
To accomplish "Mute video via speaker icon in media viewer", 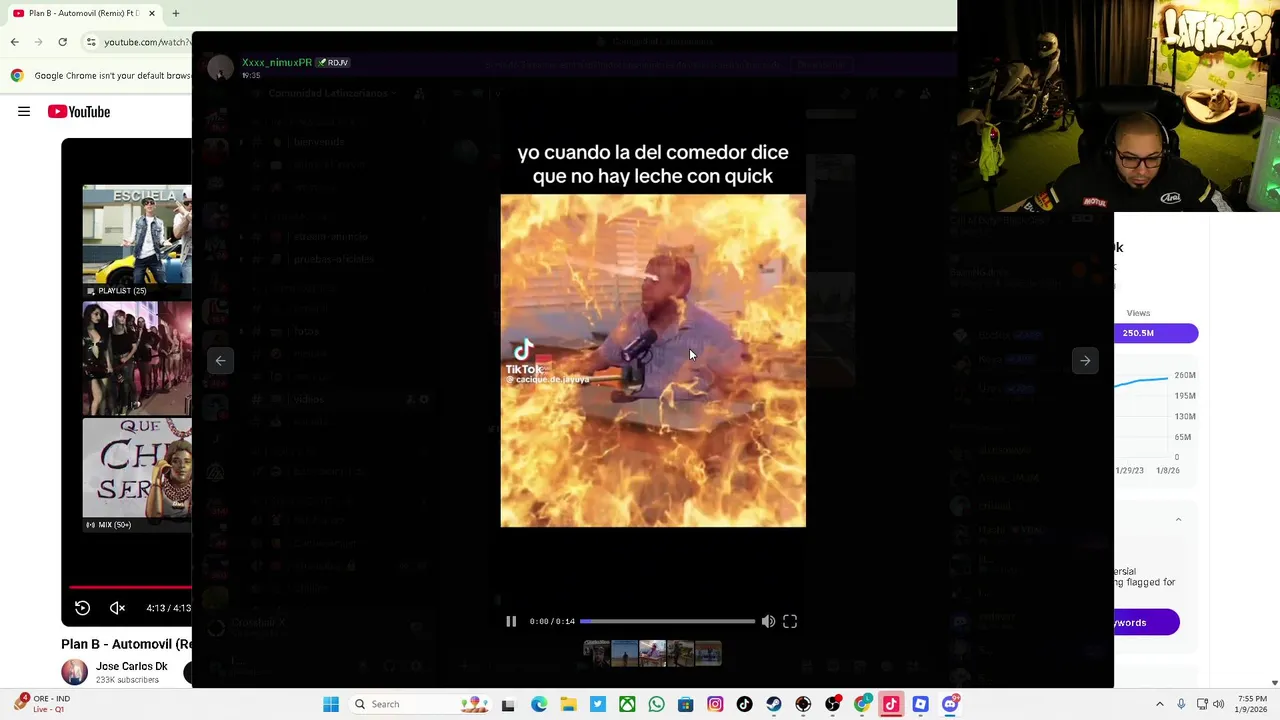I will (x=768, y=621).
